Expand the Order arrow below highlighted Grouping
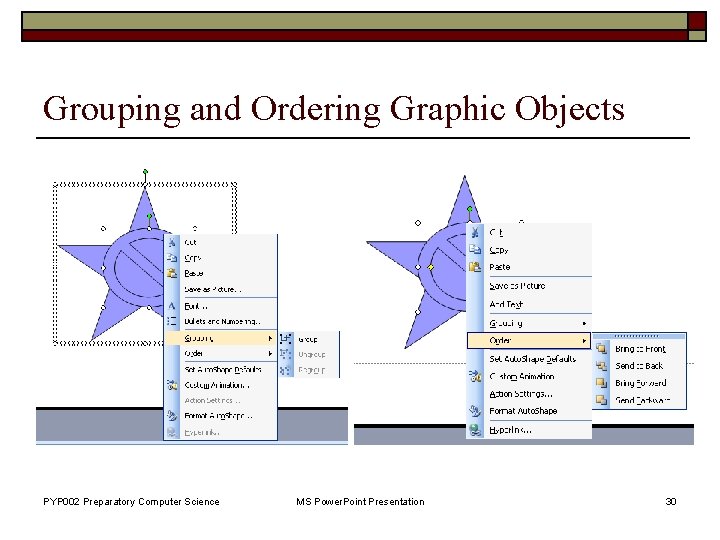Image resolution: width=720 pixels, height=540 pixels. tap(270, 354)
